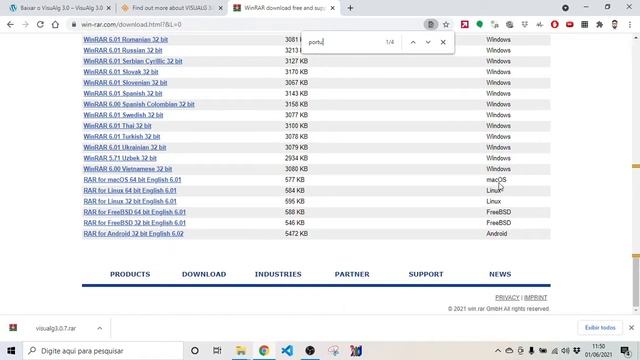Viewport: 640px width, 360px height.
Task: Download RAR for Linux 32 bit English
Action: (130, 201)
